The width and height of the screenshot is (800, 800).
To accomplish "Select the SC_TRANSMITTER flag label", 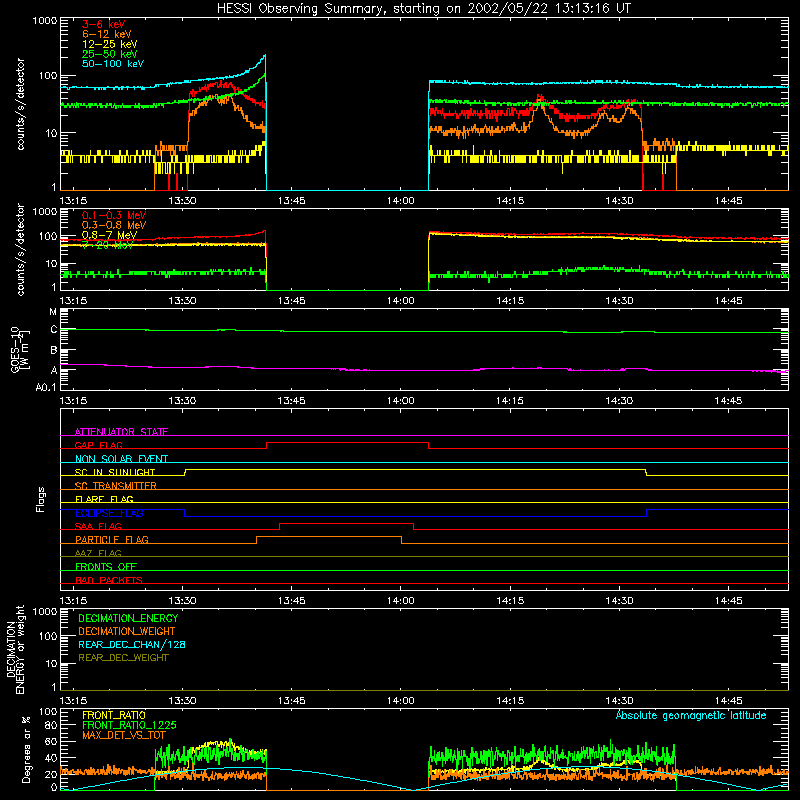I will click(x=116, y=486).
